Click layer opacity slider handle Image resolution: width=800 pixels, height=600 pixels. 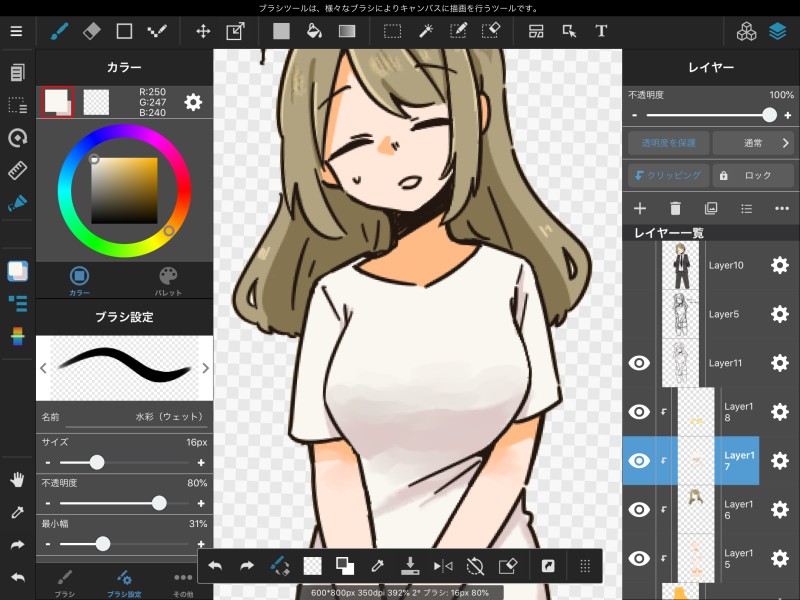tap(769, 115)
